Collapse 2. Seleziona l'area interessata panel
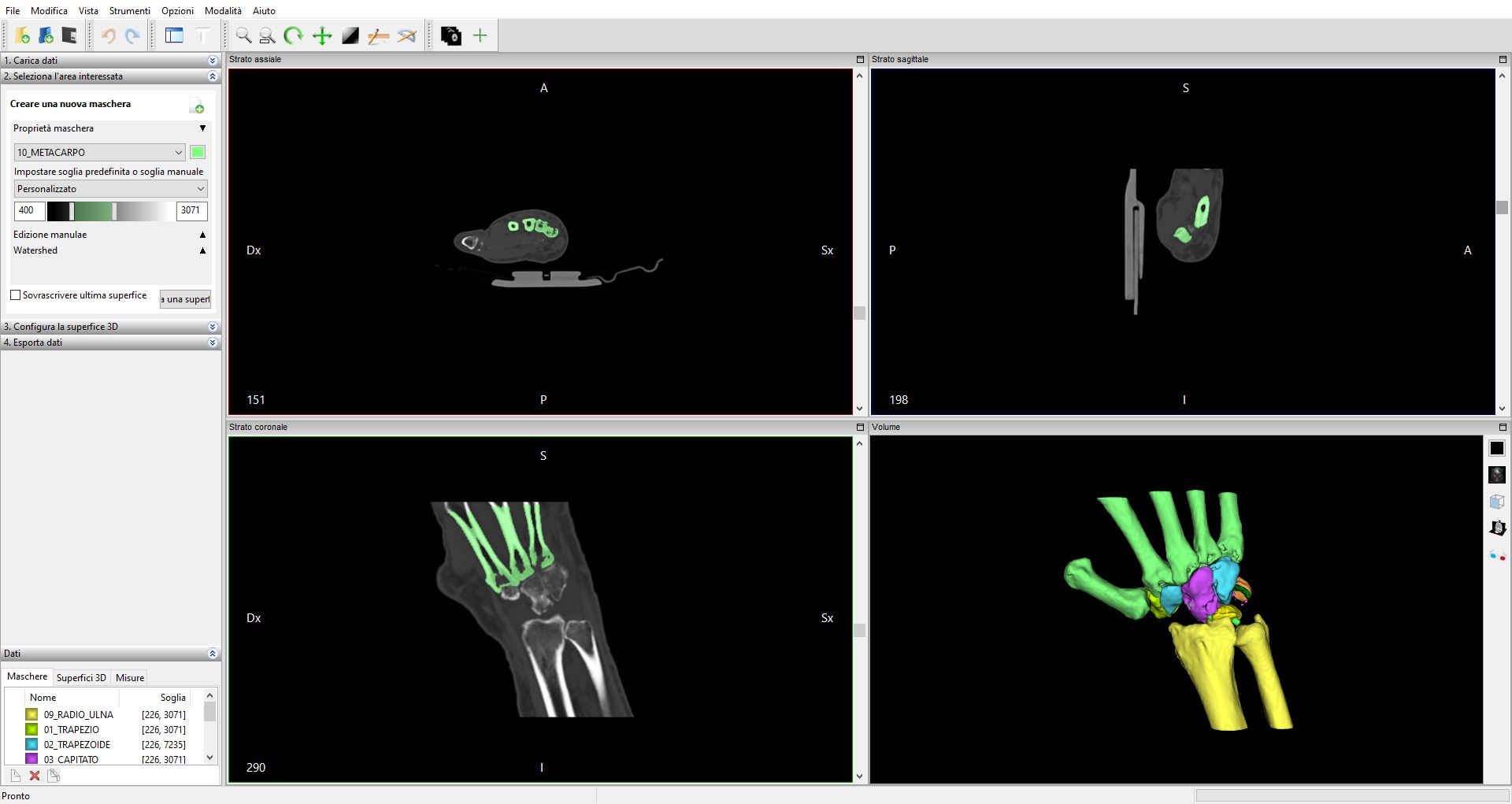 tap(212, 76)
